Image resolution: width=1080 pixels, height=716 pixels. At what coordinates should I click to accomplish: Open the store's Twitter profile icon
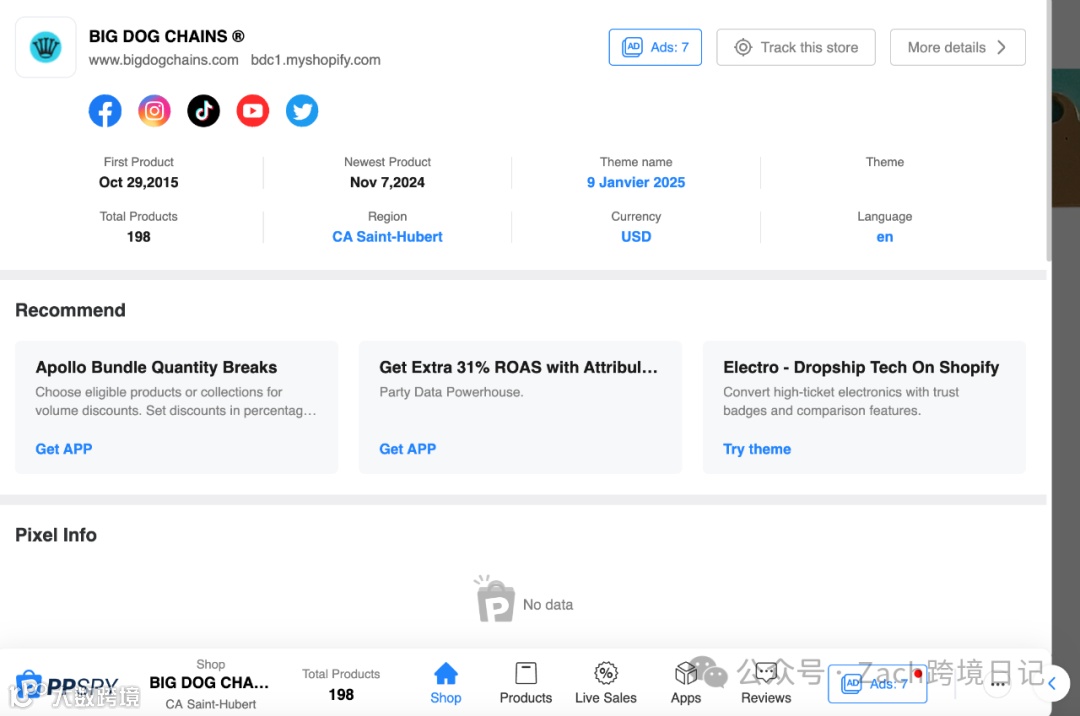[x=302, y=111]
